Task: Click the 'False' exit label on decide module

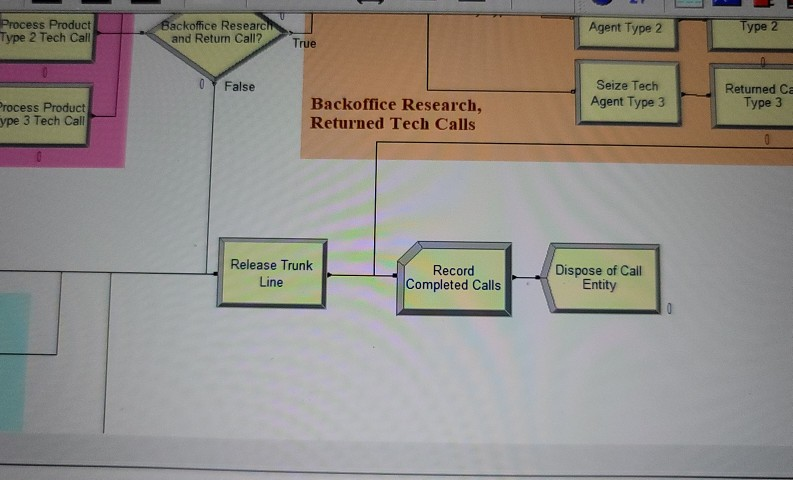Action: [239, 86]
